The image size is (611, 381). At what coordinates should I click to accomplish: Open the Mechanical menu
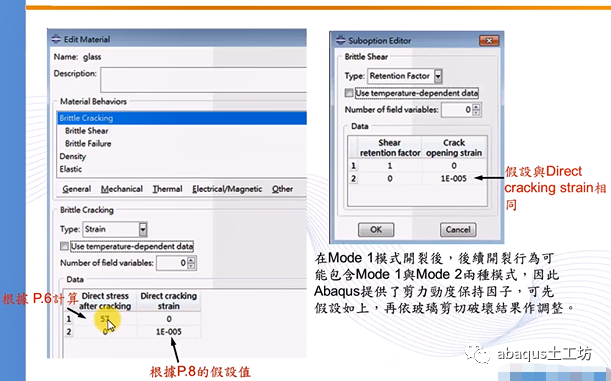(122, 189)
